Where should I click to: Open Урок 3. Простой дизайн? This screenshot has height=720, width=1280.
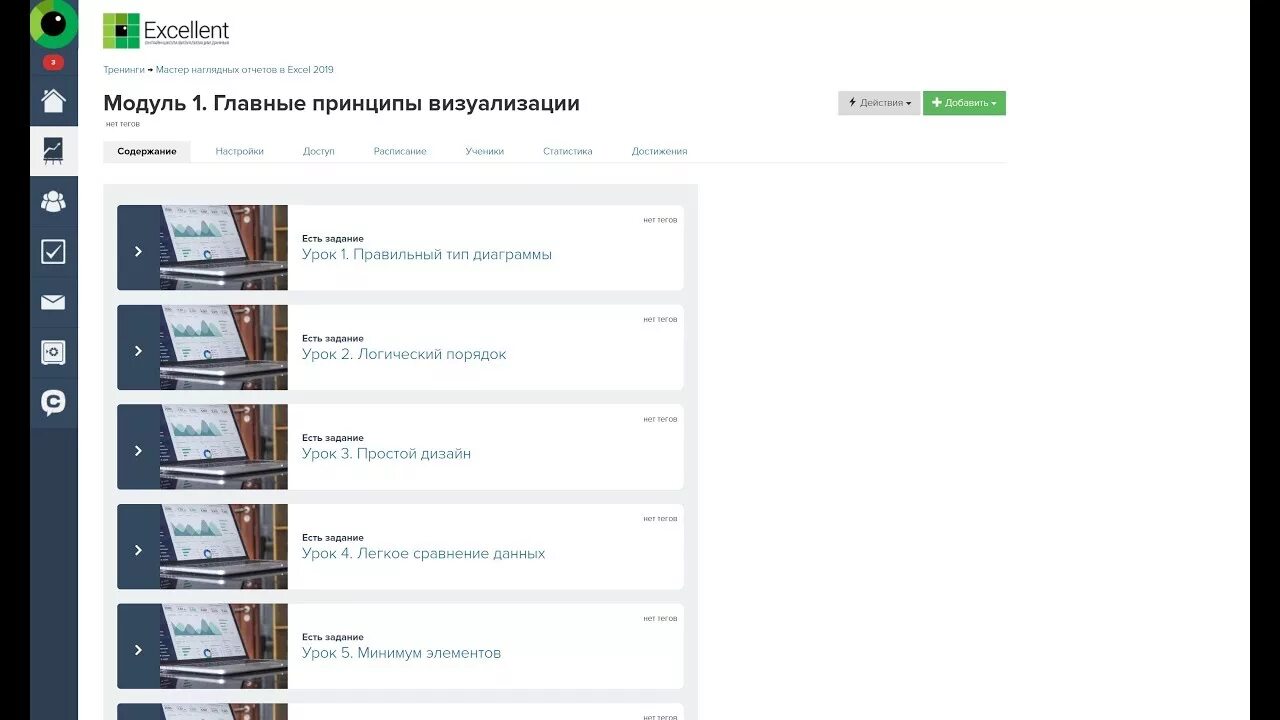(386, 454)
